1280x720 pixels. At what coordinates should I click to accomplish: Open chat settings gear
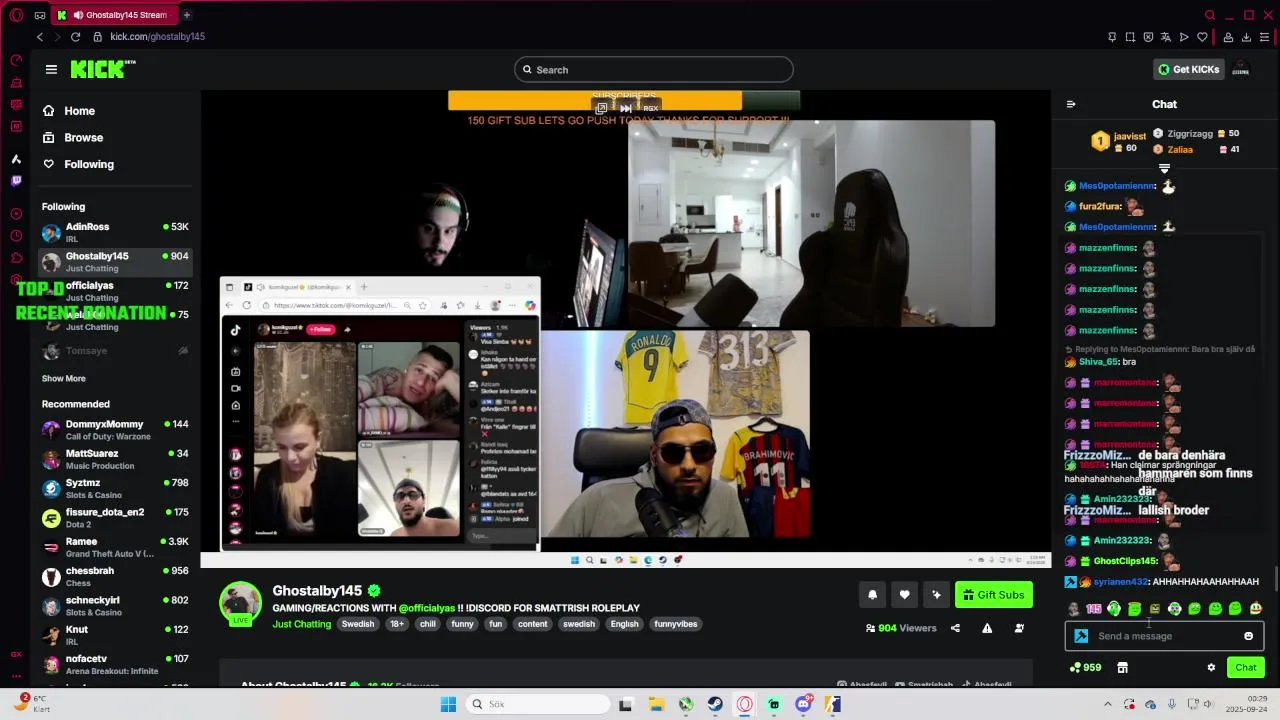[x=1211, y=667]
